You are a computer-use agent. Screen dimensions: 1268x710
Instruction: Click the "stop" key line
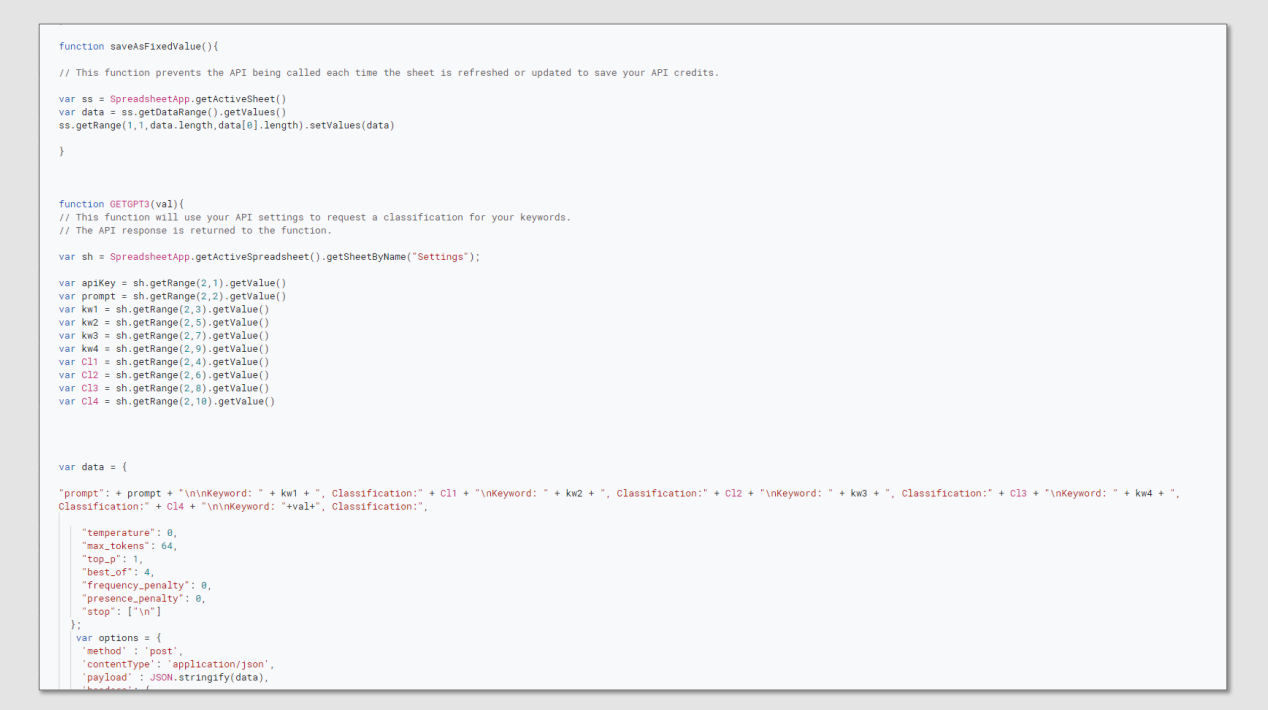tap(121, 611)
